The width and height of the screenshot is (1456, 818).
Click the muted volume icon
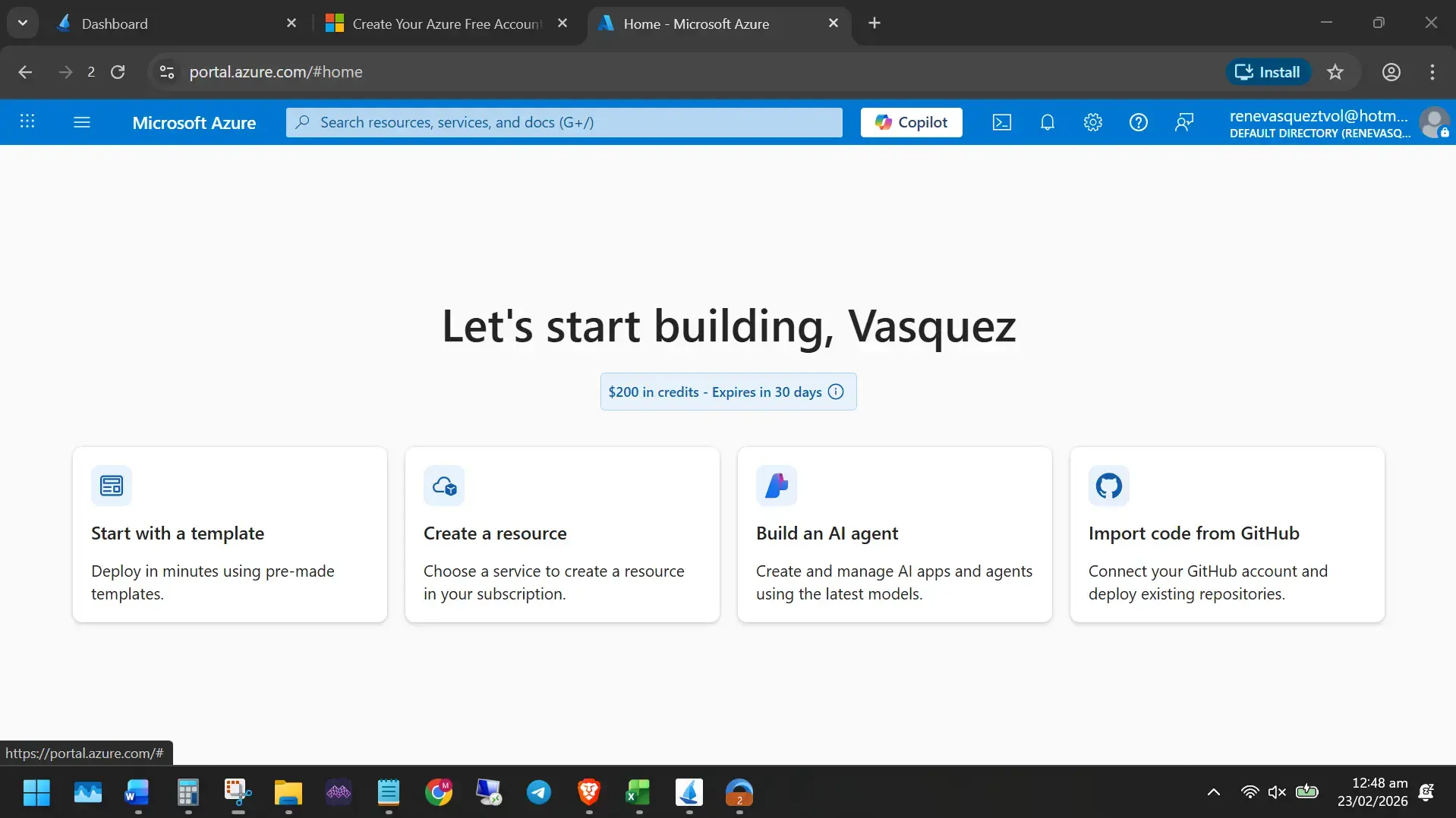1277,792
